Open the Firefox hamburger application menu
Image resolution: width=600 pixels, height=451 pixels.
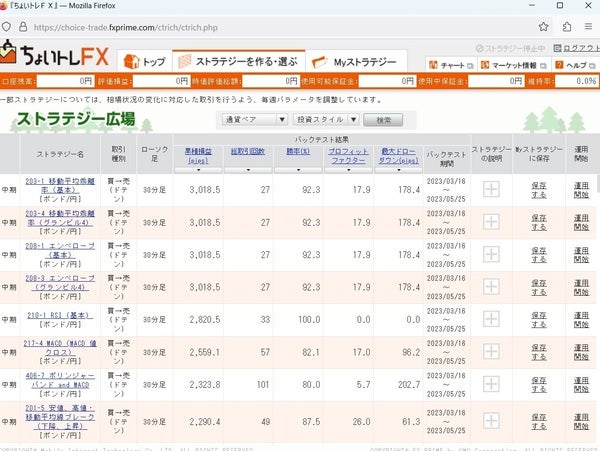click(x=588, y=26)
